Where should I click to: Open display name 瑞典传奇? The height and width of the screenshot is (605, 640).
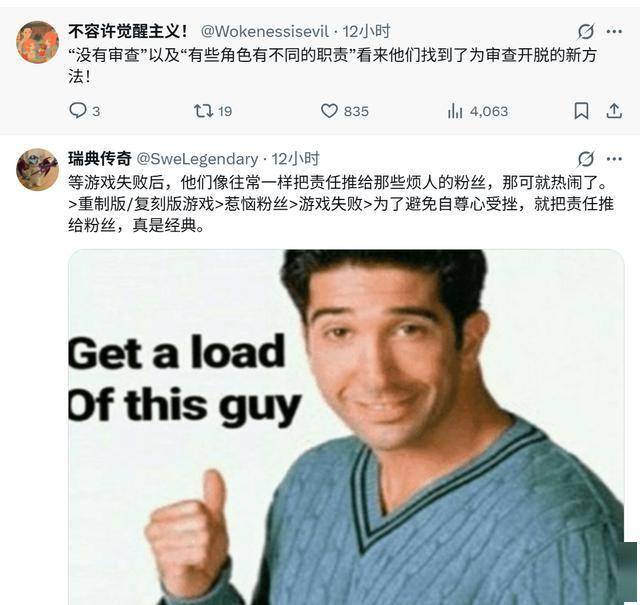pyautogui.click(x=100, y=159)
